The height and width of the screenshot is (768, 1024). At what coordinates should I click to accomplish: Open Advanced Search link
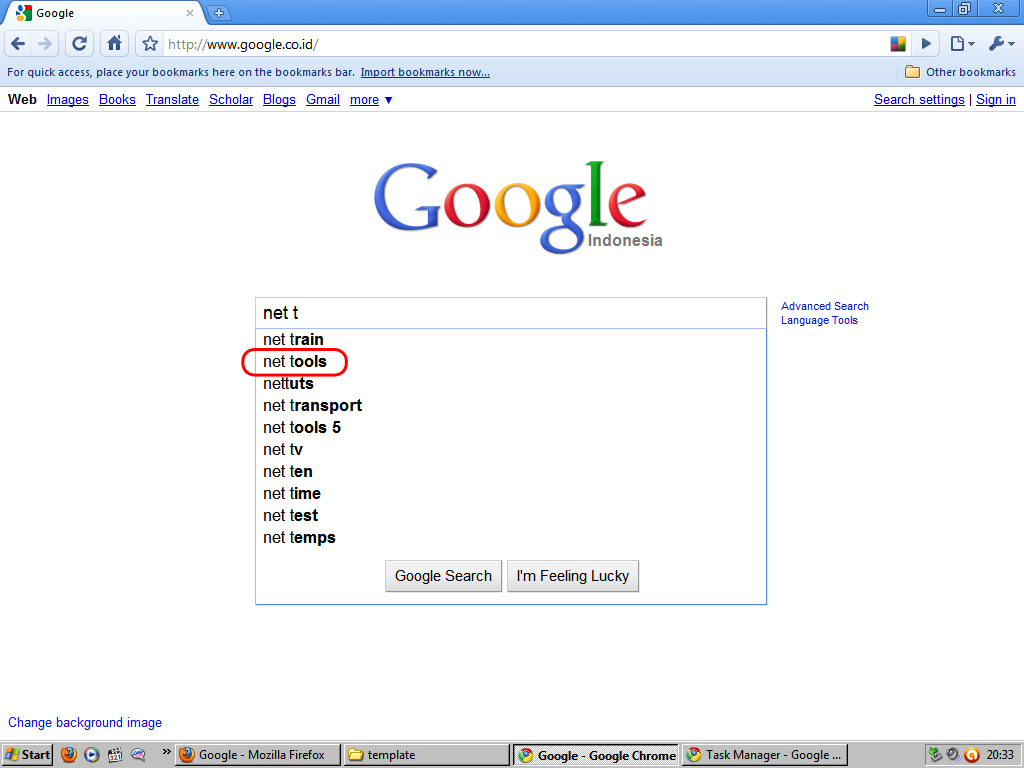click(824, 306)
